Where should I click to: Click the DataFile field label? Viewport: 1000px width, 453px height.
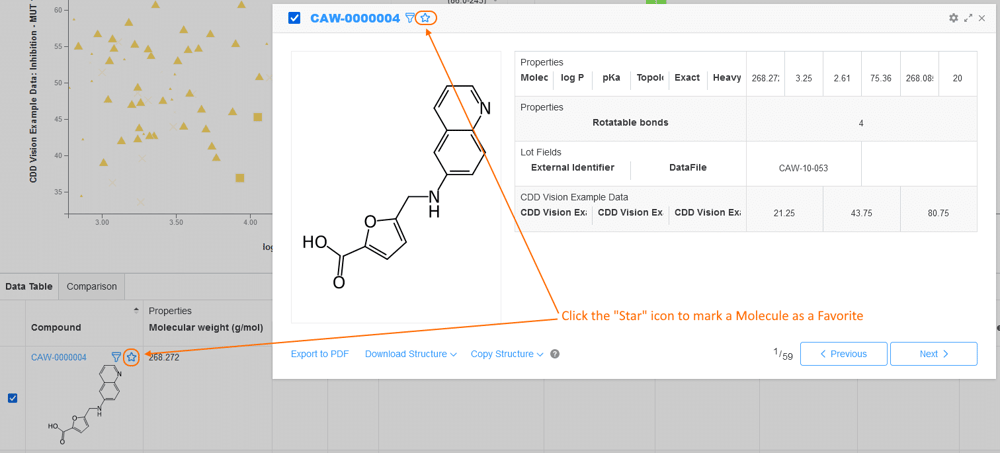688,168
